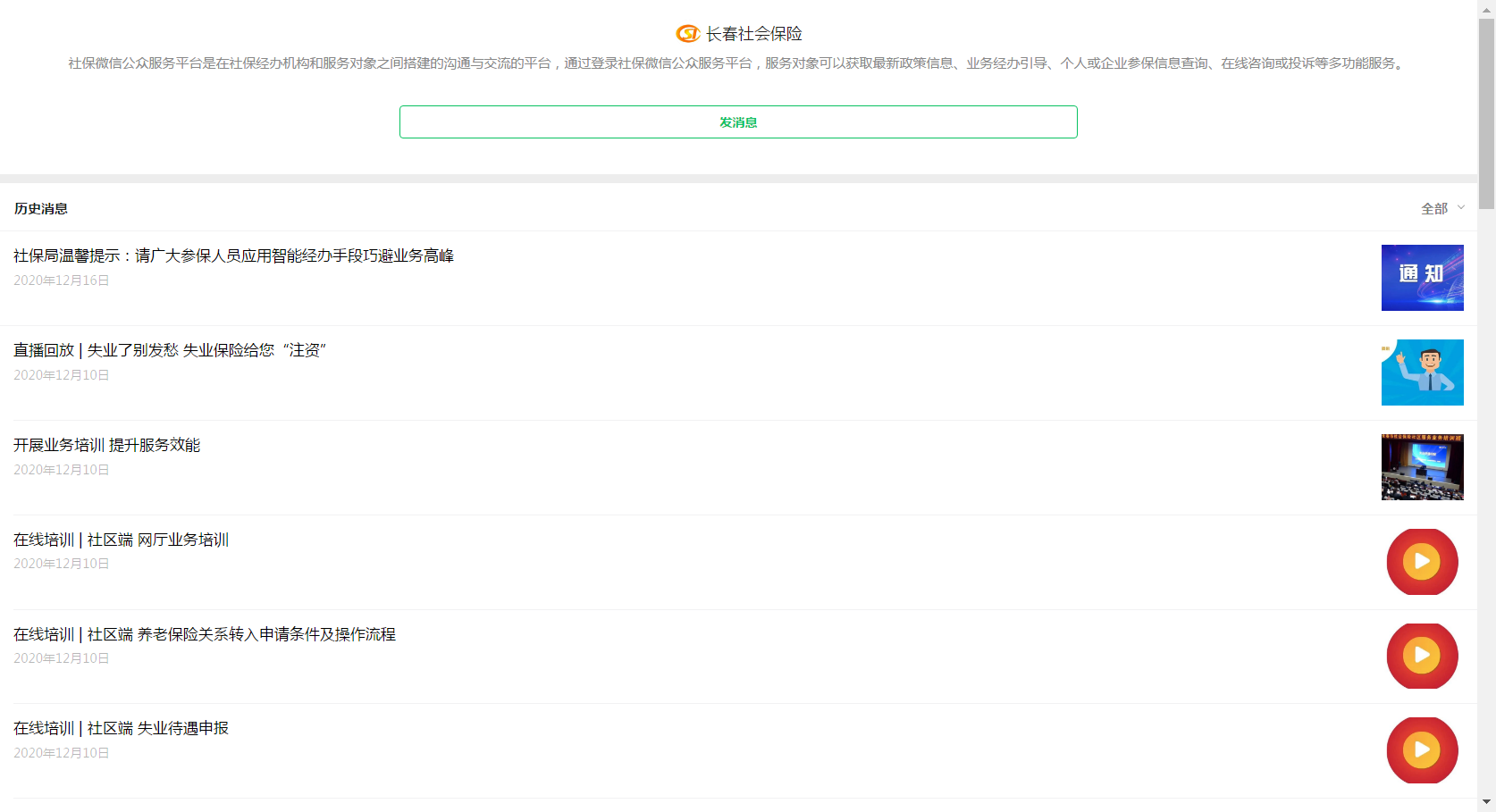
Task: Click the 长春社会保险 account title
Action: pos(753,34)
